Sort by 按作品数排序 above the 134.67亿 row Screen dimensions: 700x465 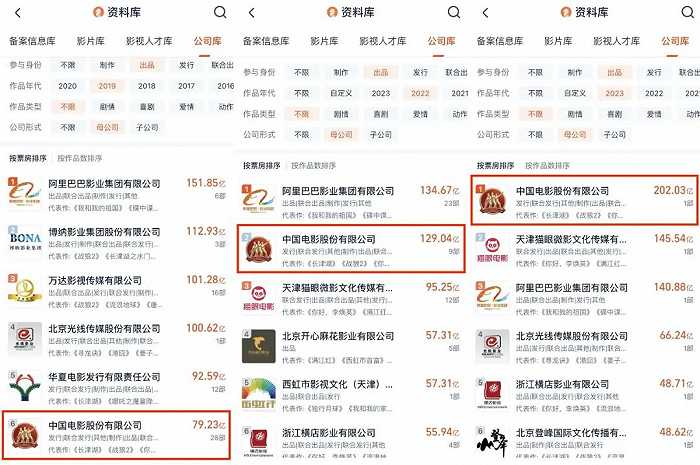313,166
